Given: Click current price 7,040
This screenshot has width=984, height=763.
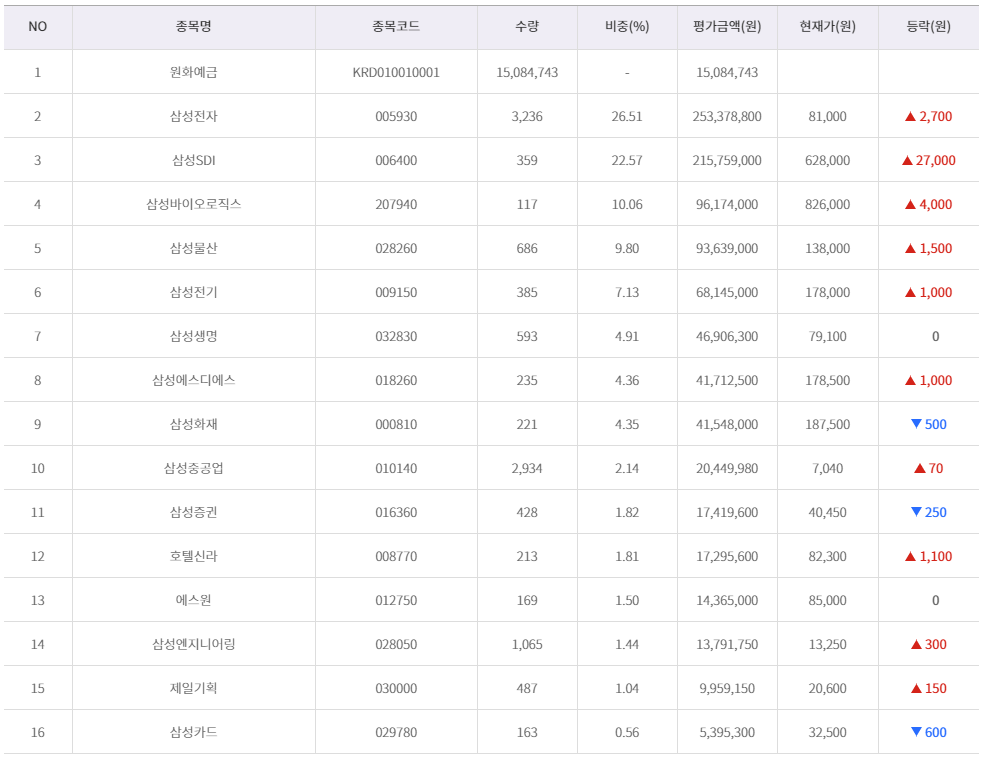Looking at the screenshot, I should click(x=828, y=467).
